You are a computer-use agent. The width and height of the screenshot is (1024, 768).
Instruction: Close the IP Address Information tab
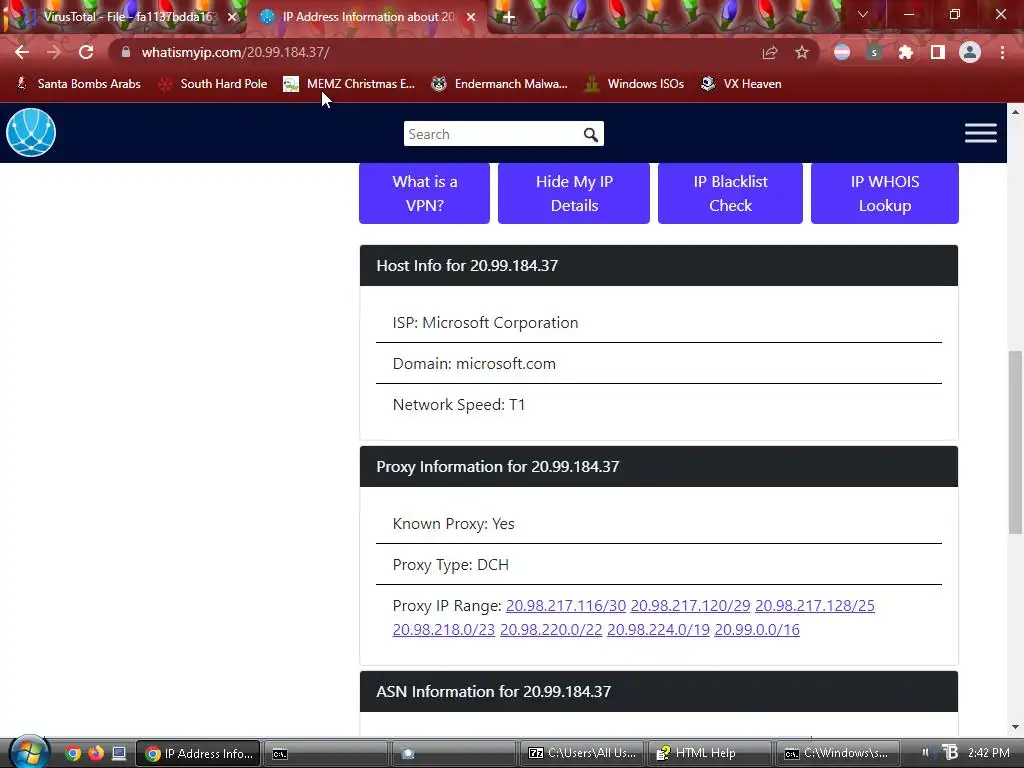click(x=471, y=17)
